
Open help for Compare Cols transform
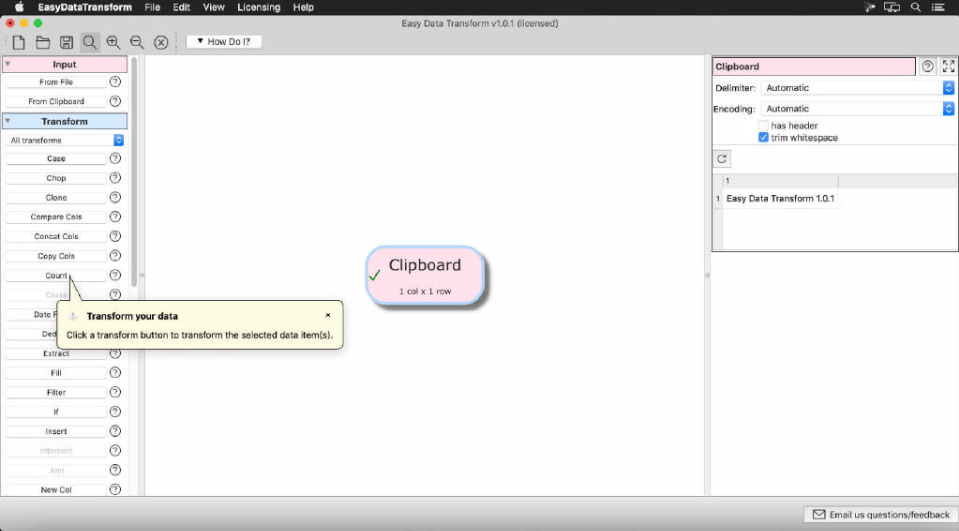click(115, 217)
